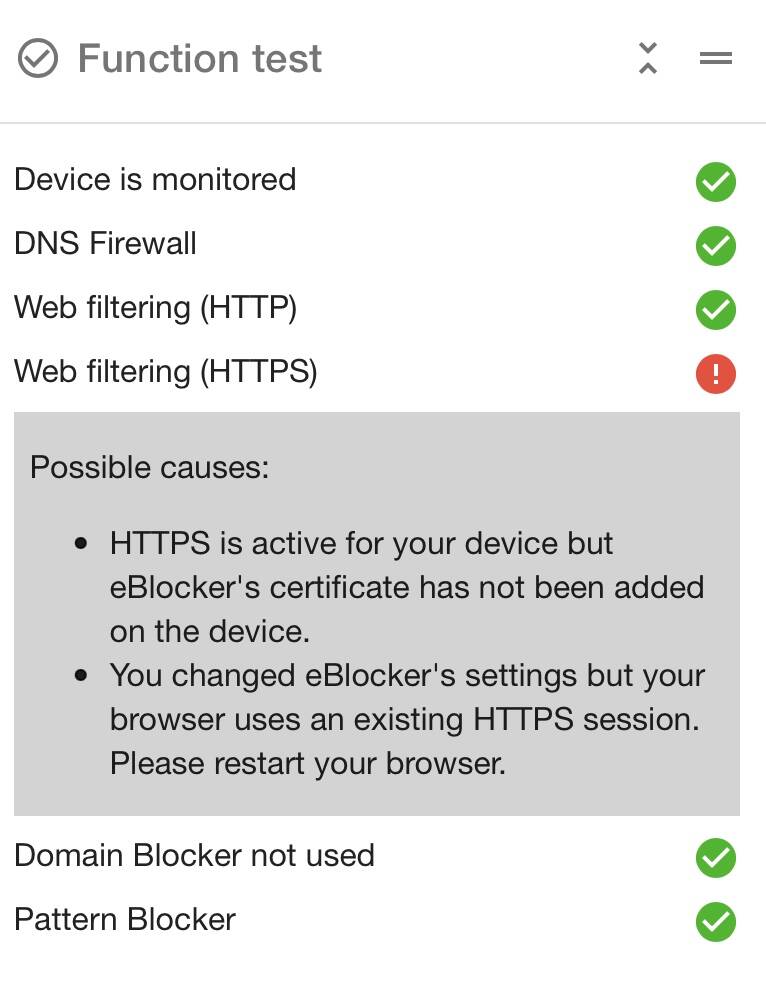Click the Web filtering (HTTP) label

[156, 308]
